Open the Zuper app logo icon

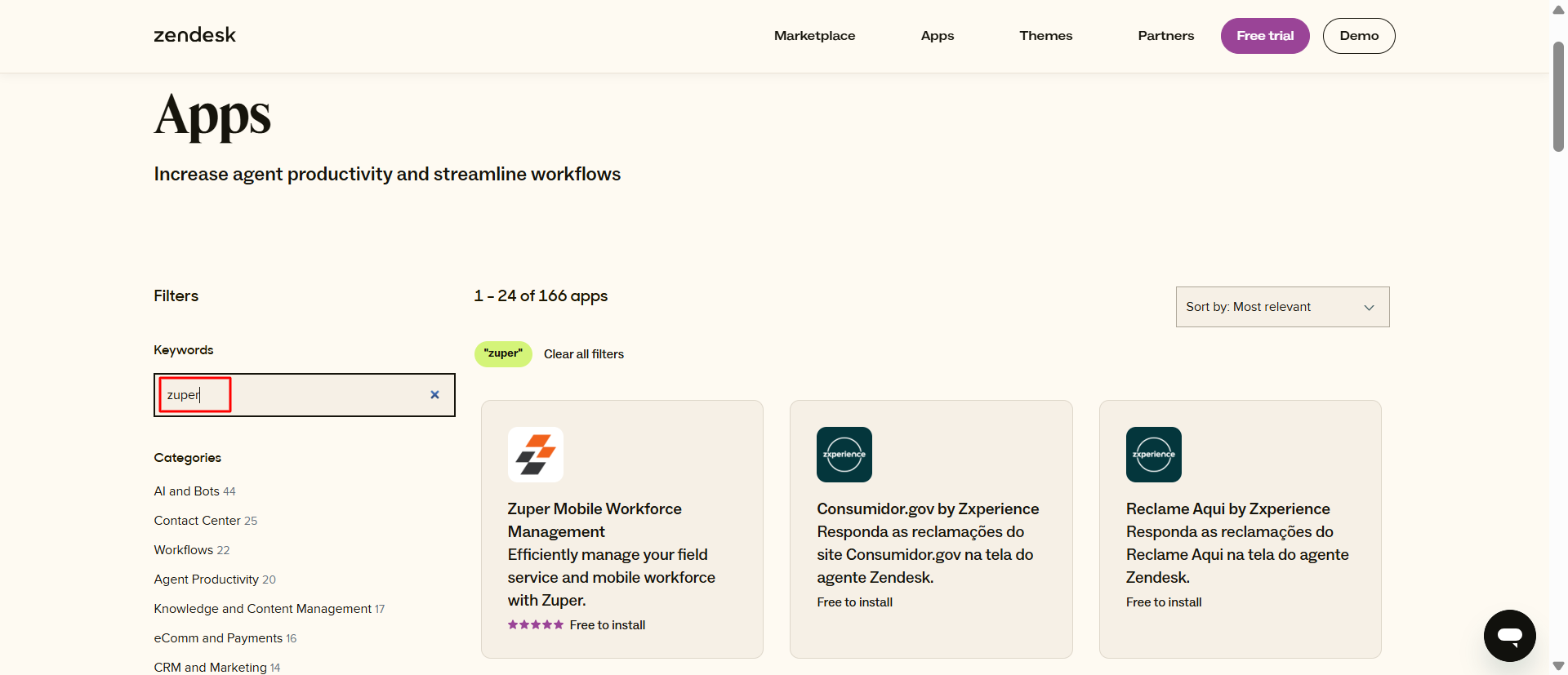coord(536,455)
